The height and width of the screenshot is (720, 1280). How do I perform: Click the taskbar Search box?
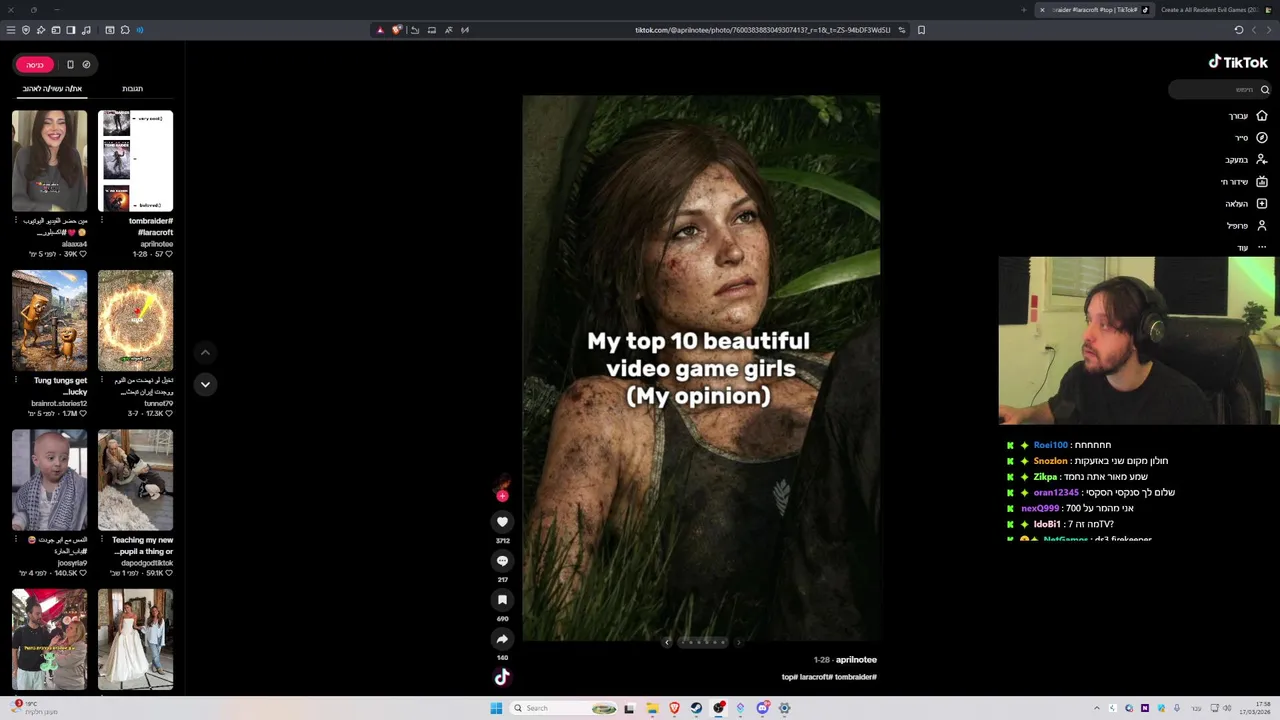pos(565,708)
